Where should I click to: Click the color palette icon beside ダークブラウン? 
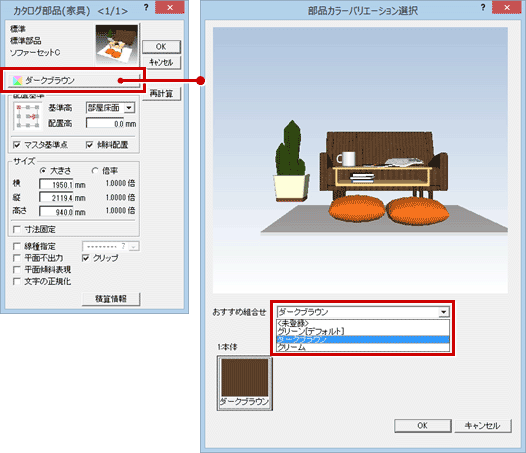(x=17, y=81)
